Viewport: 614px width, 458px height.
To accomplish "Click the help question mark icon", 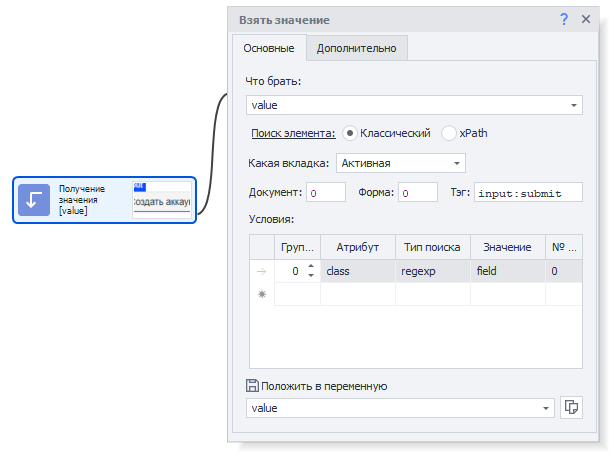I will [x=564, y=19].
